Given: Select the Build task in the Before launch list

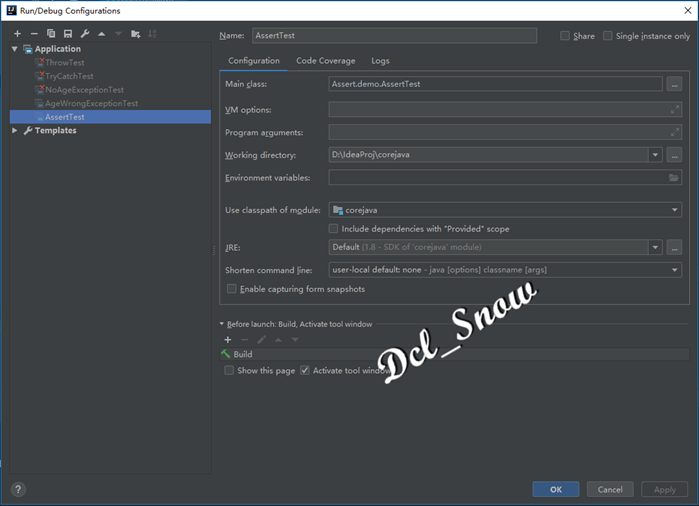Looking at the screenshot, I should [454, 354].
